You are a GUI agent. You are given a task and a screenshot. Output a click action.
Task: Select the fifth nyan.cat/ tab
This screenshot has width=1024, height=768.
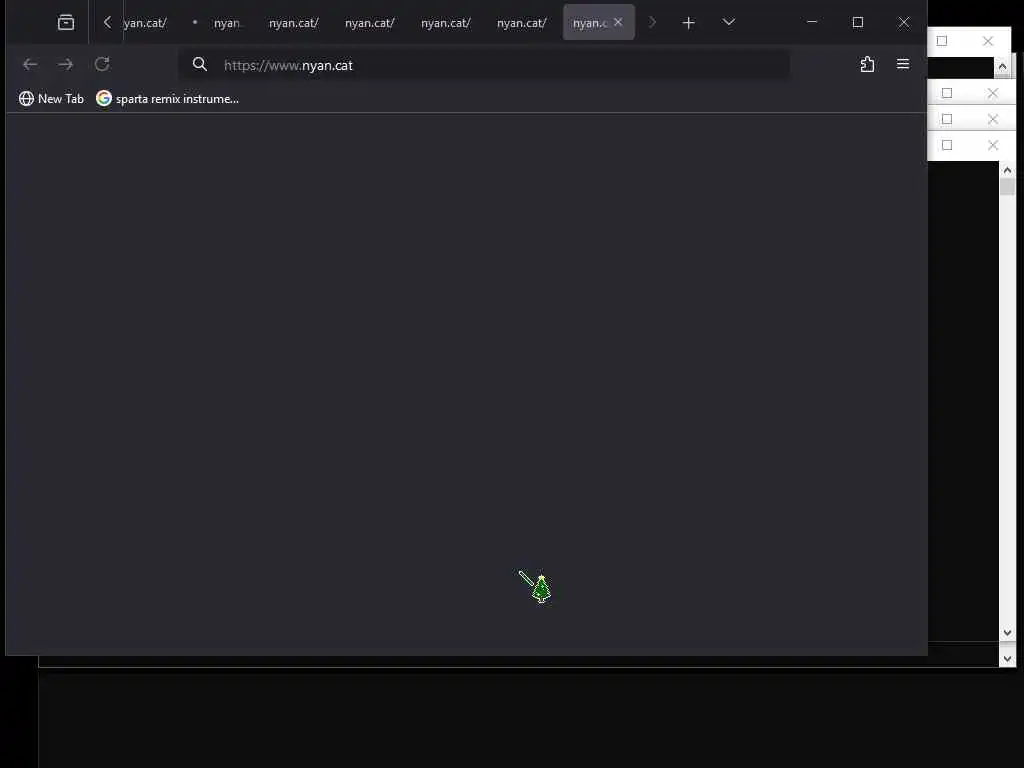[445, 23]
